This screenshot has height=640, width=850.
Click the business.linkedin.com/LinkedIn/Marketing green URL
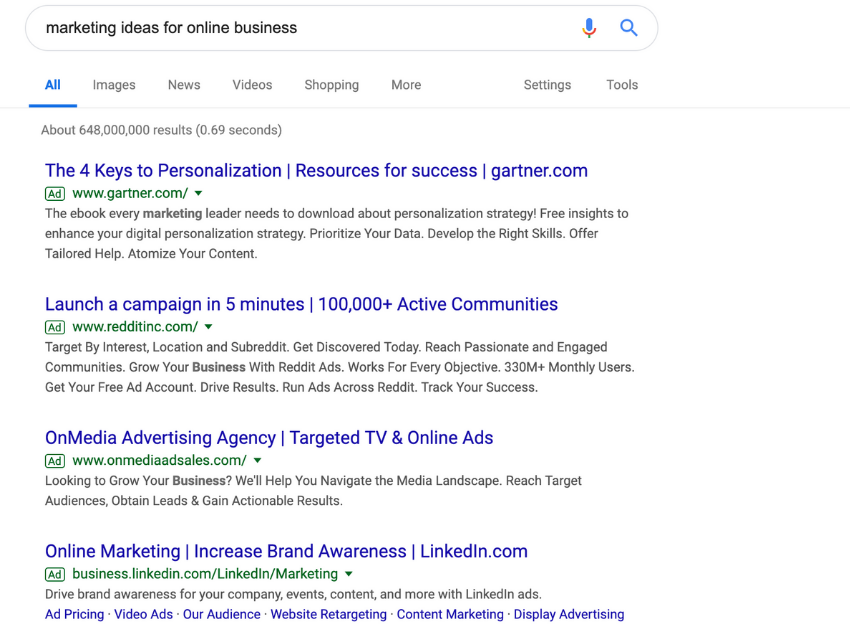[205, 574]
